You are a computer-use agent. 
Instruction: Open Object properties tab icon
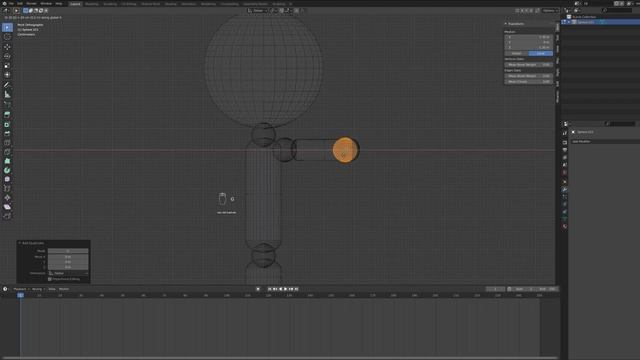tap(565, 182)
